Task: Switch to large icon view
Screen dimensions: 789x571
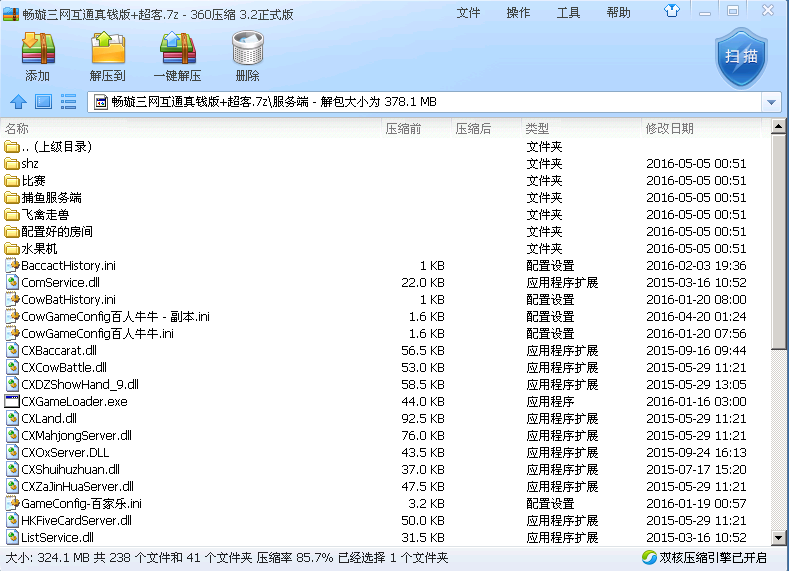Action: click(x=43, y=102)
